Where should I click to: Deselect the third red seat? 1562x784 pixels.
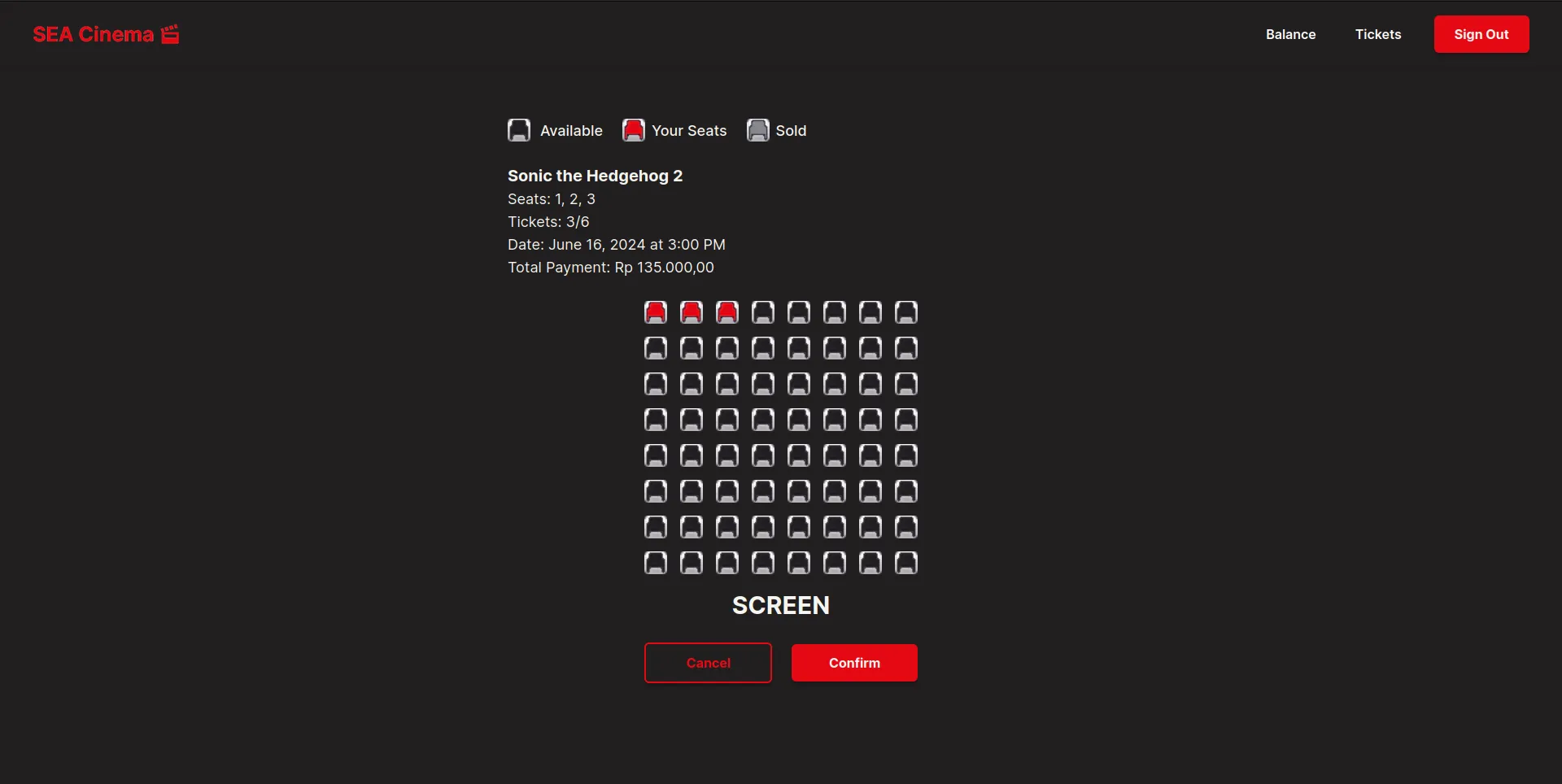pyautogui.click(x=727, y=311)
